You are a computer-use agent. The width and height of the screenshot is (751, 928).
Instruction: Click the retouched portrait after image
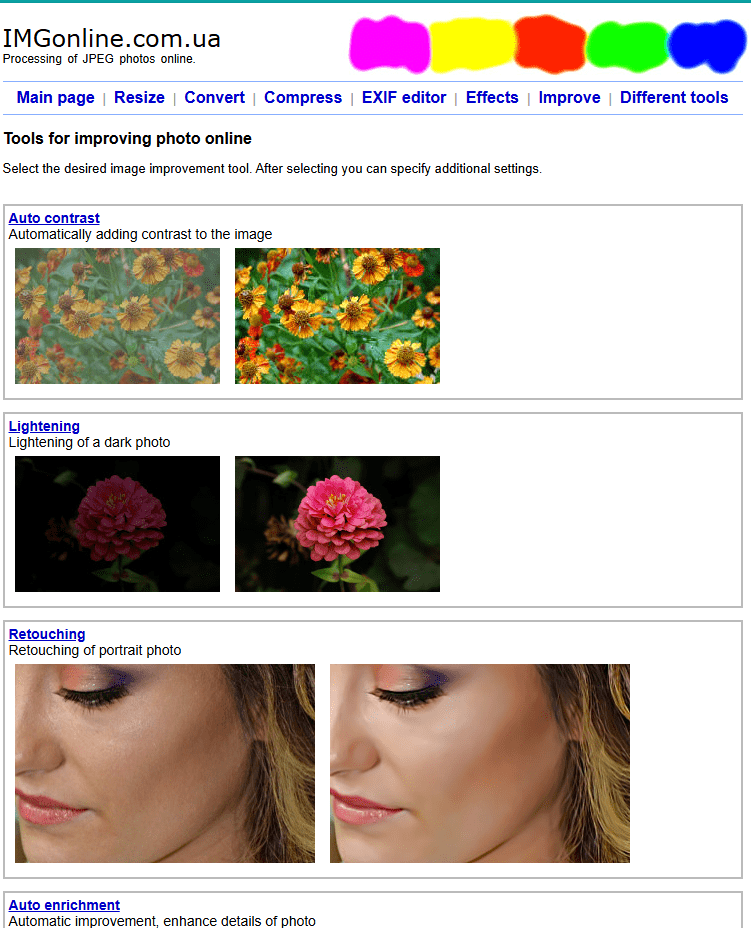coord(480,763)
